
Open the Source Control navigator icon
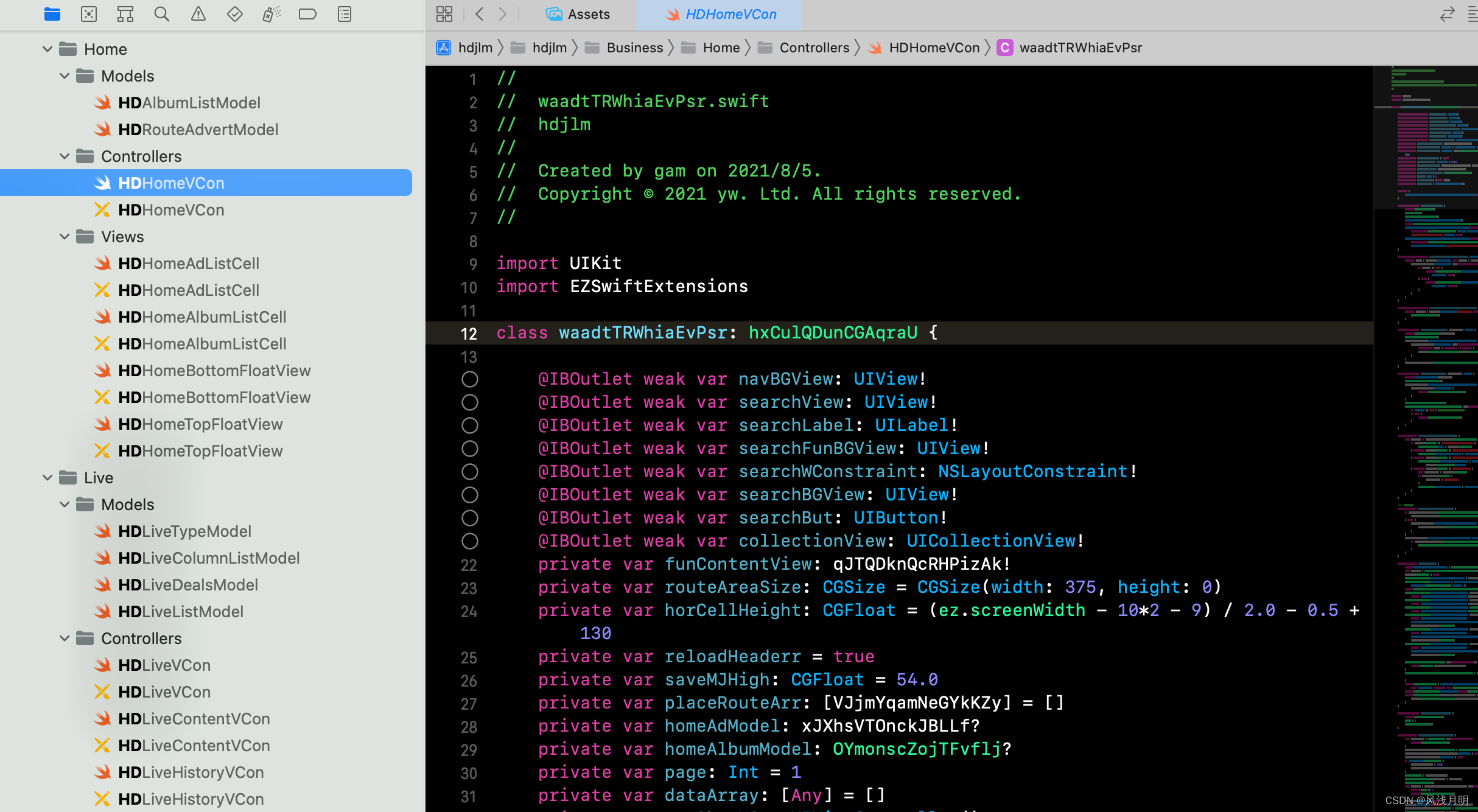pyautogui.click(x=89, y=14)
